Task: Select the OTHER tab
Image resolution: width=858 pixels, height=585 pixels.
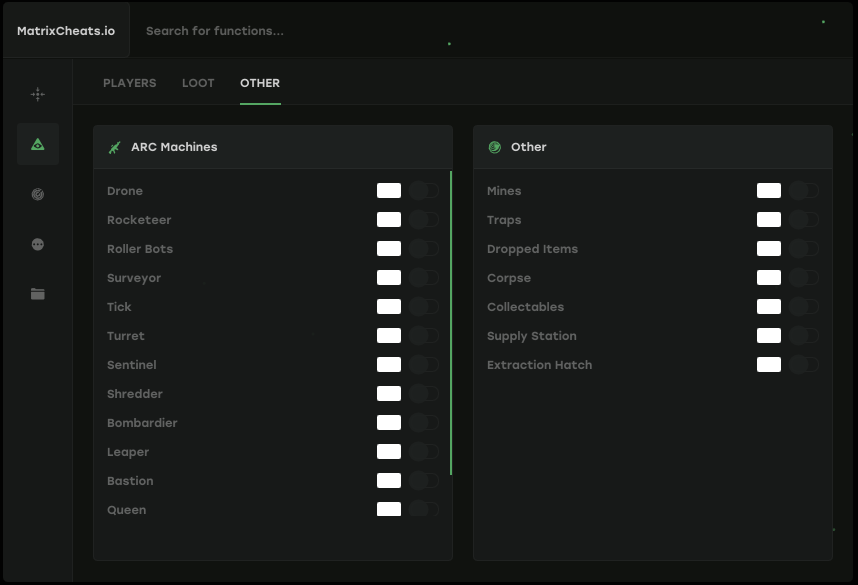Action: (260, 83)
